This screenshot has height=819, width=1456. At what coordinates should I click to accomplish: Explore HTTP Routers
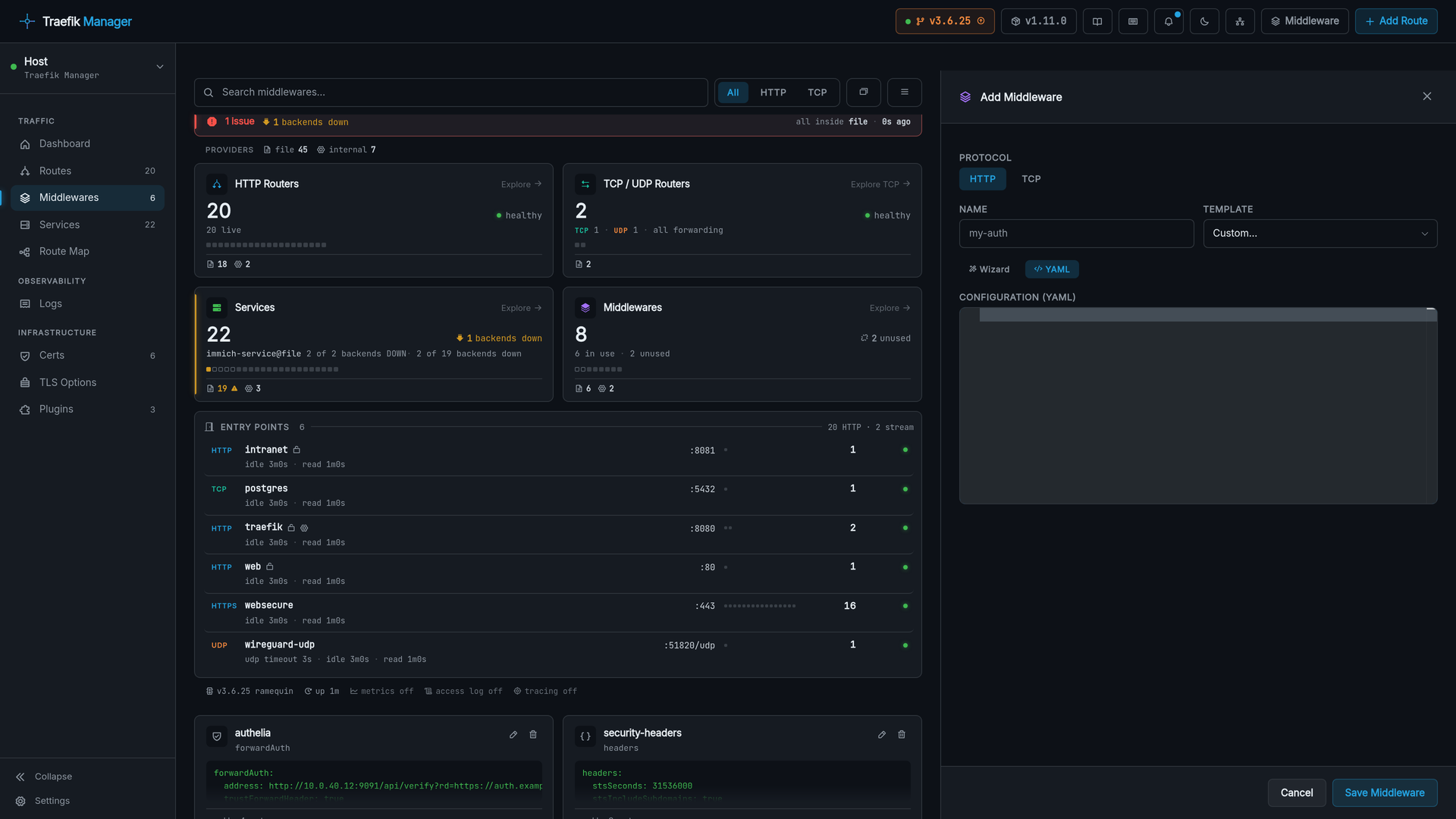coord(521,184)
